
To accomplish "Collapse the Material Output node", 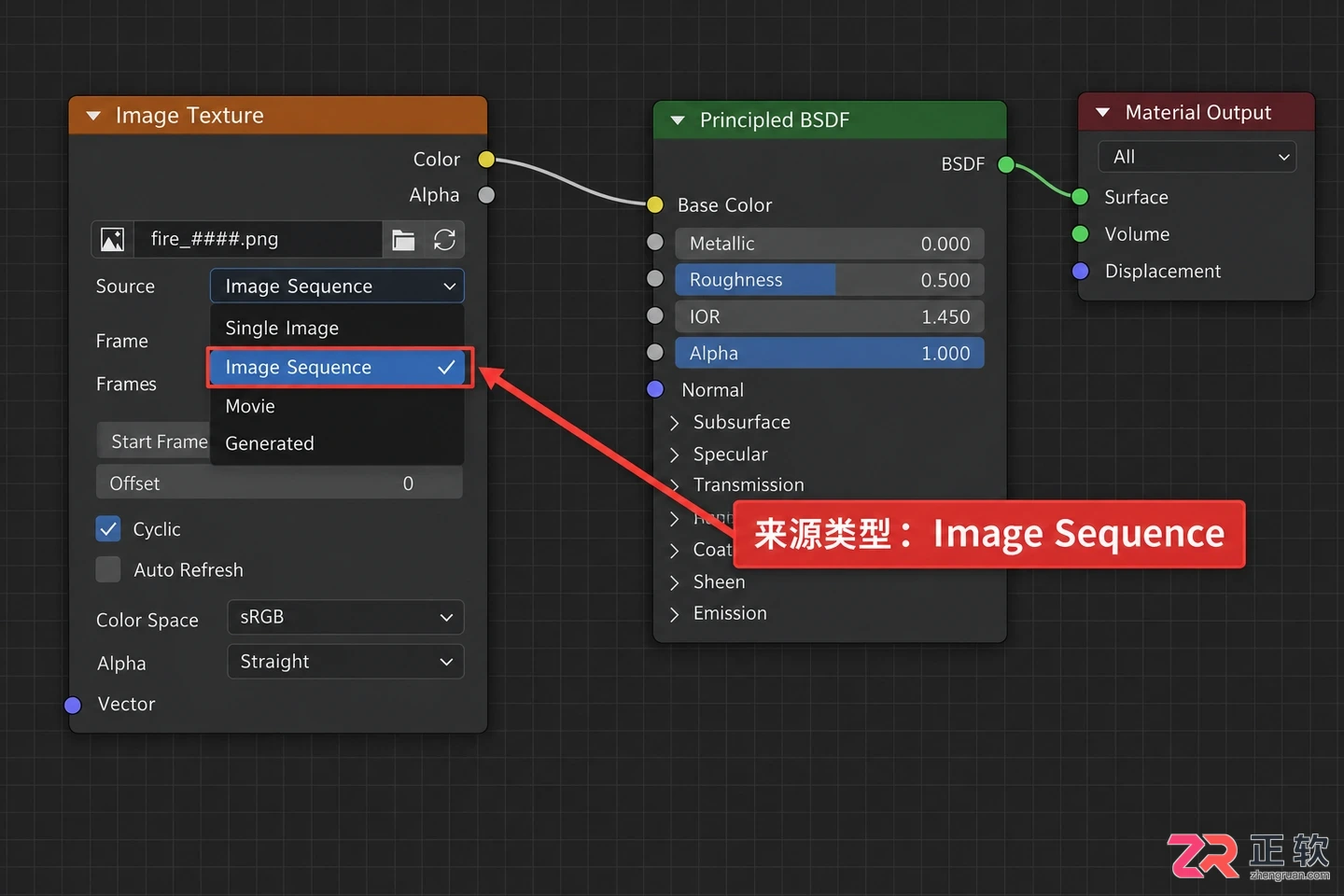I will click(1102, 113).
